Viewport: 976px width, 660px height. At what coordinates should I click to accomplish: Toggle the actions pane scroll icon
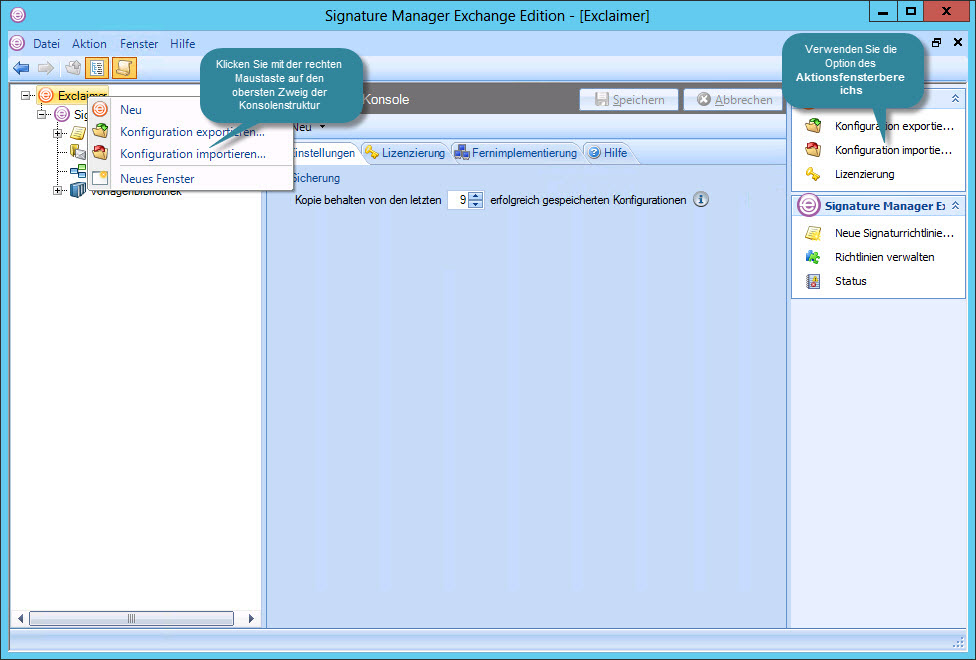click(124, 68)
